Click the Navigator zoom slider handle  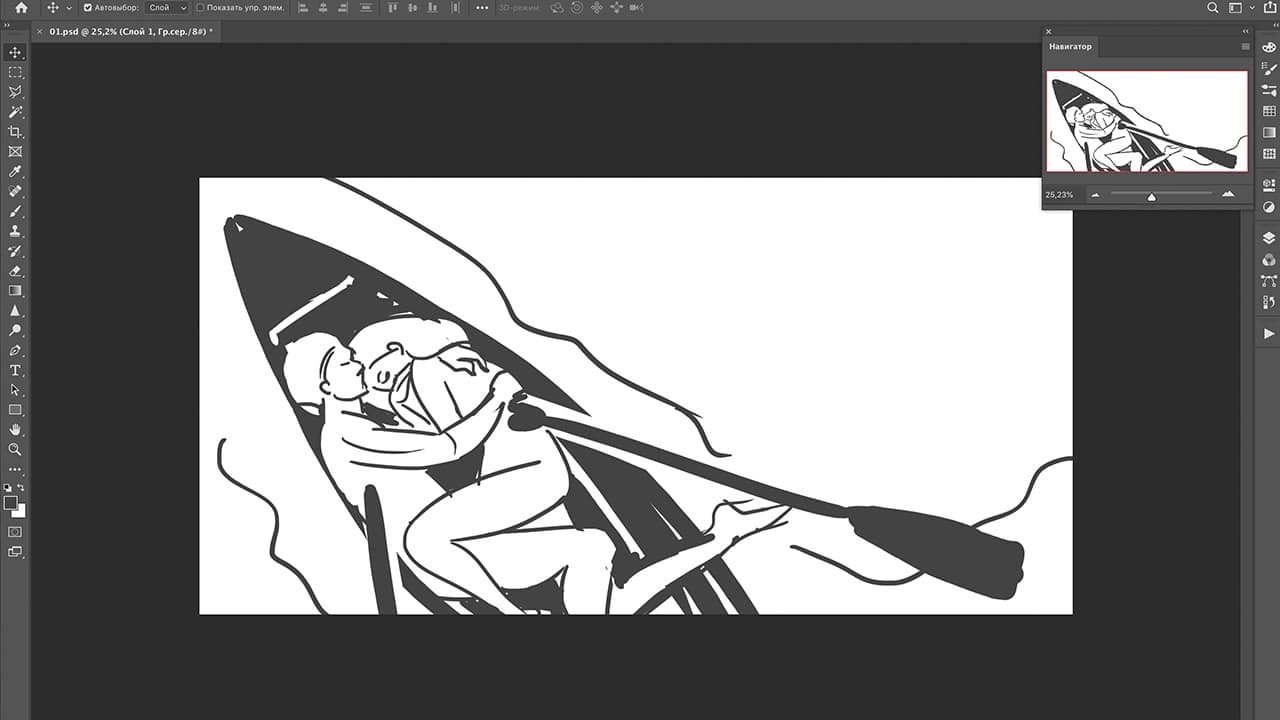[1151, 197]
